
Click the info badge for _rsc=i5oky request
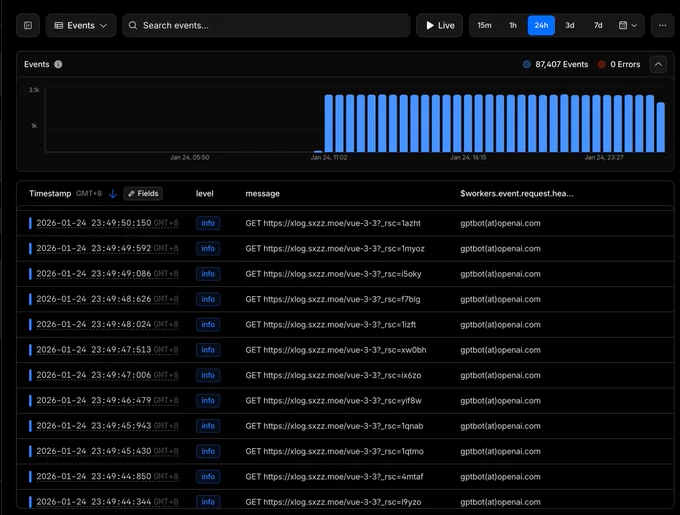click(x=208, y=274)
